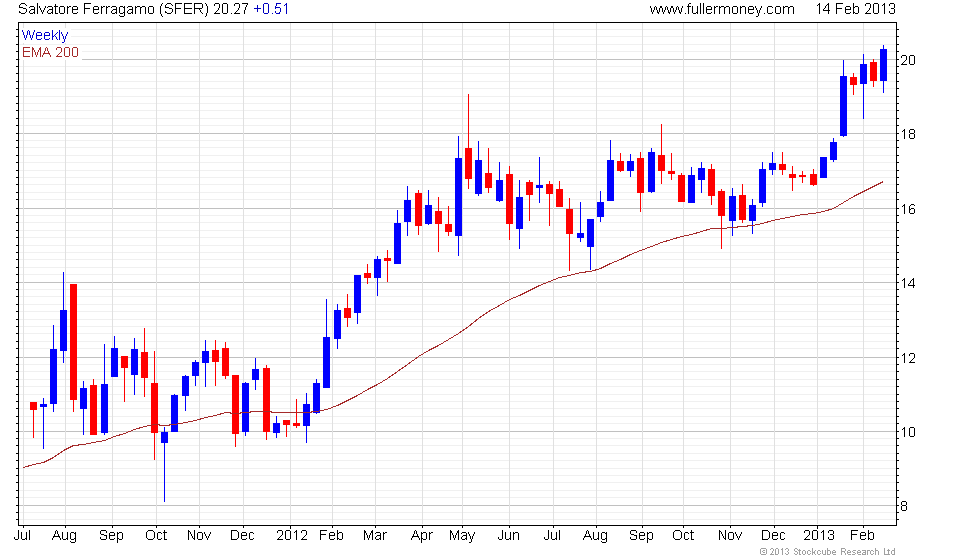Click the blue candle with the lowest wick near 8
The image size is (980, 560).
(x=164, y=466)
